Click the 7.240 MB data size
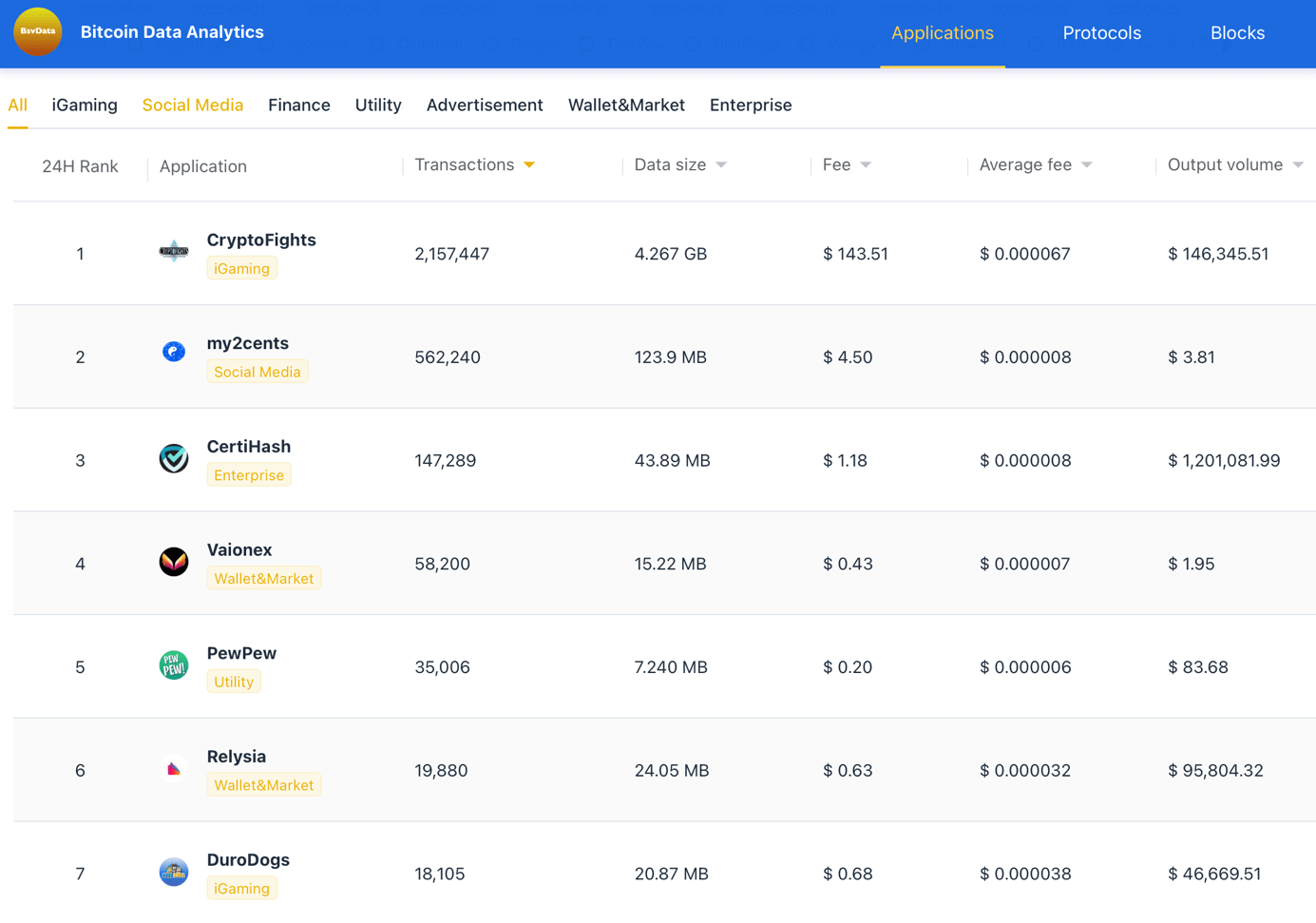 [x=671, y=667]
